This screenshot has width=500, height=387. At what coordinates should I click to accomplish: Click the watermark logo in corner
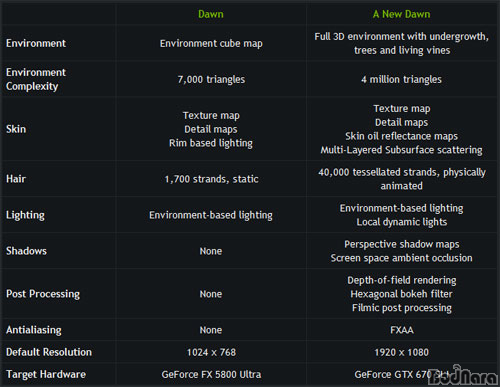coord(463,375)
